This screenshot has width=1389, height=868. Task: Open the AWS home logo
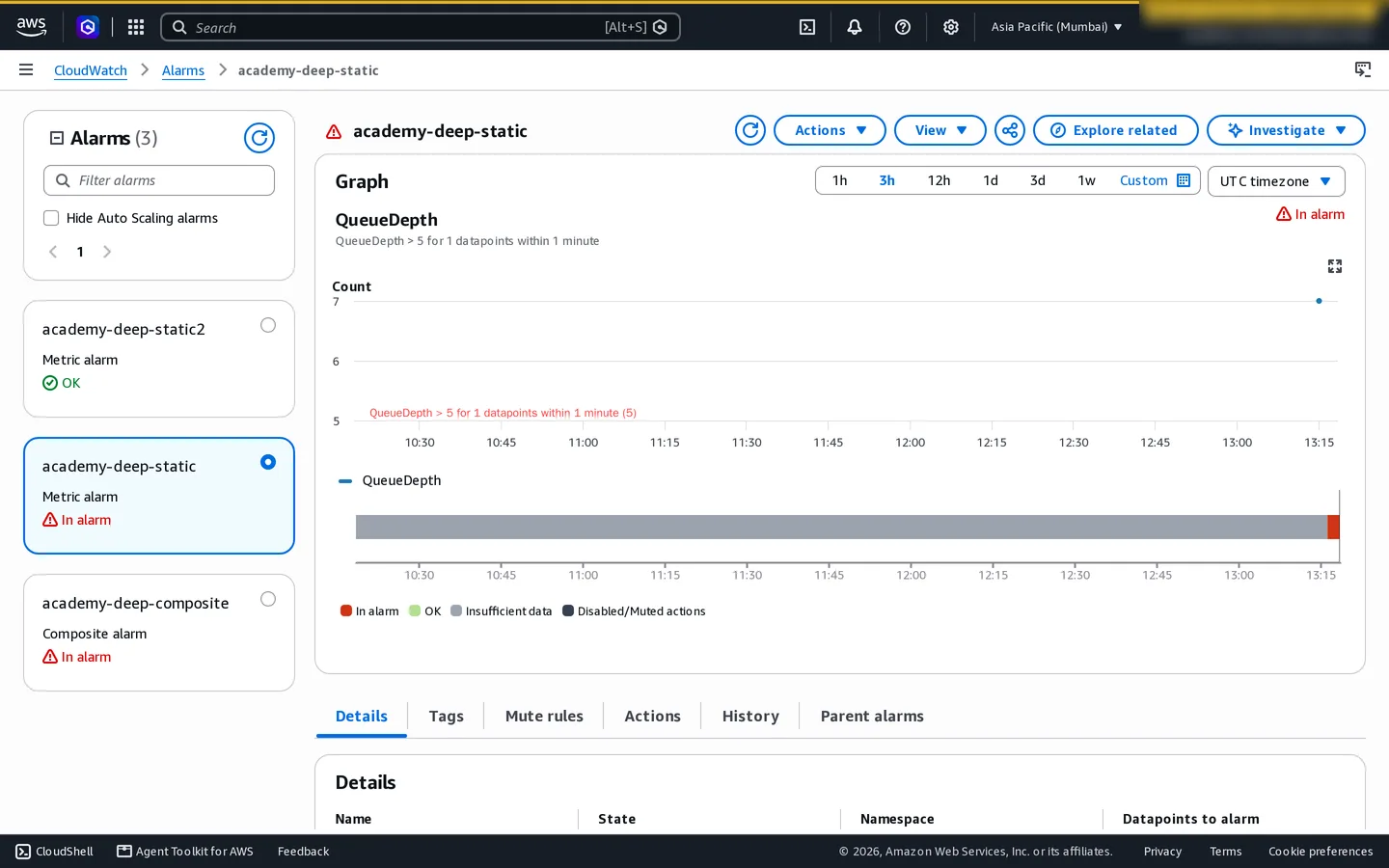click(31, 27)
